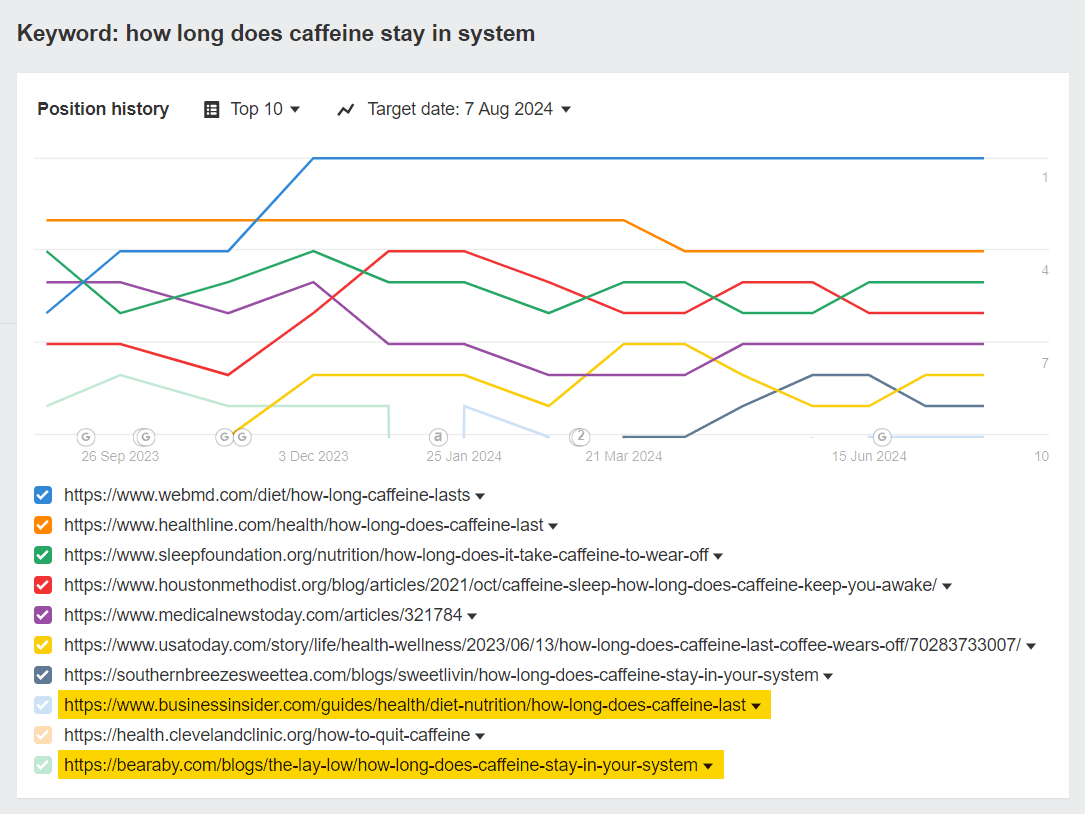1085x814 pixels.
Task: Disable the sleepfoundation.org line via its checkbox
Action: point(42,555)
